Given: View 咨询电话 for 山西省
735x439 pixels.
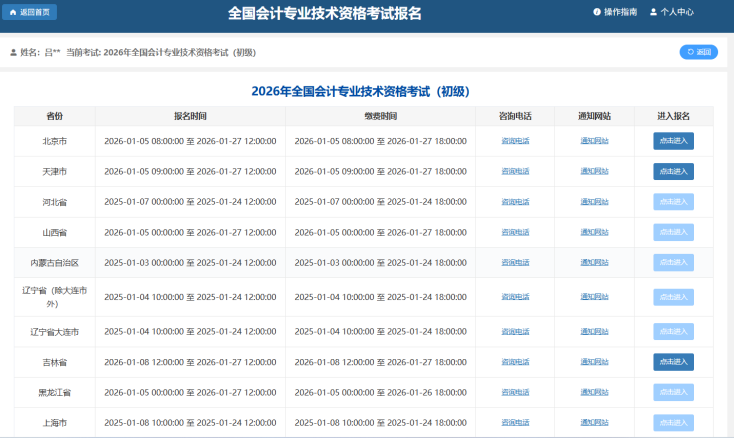Looking at the screenshot, I should [x=515, y=232].
